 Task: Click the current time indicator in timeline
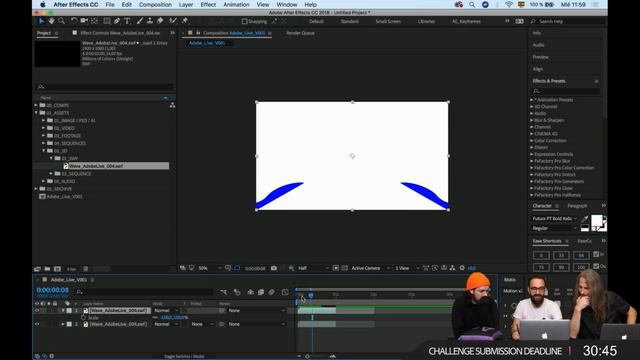click(311, 295)
